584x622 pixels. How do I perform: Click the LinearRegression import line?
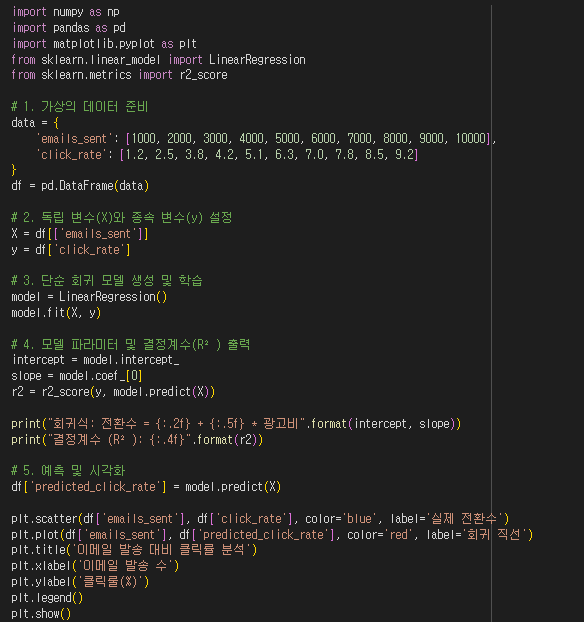pos(159,60)
